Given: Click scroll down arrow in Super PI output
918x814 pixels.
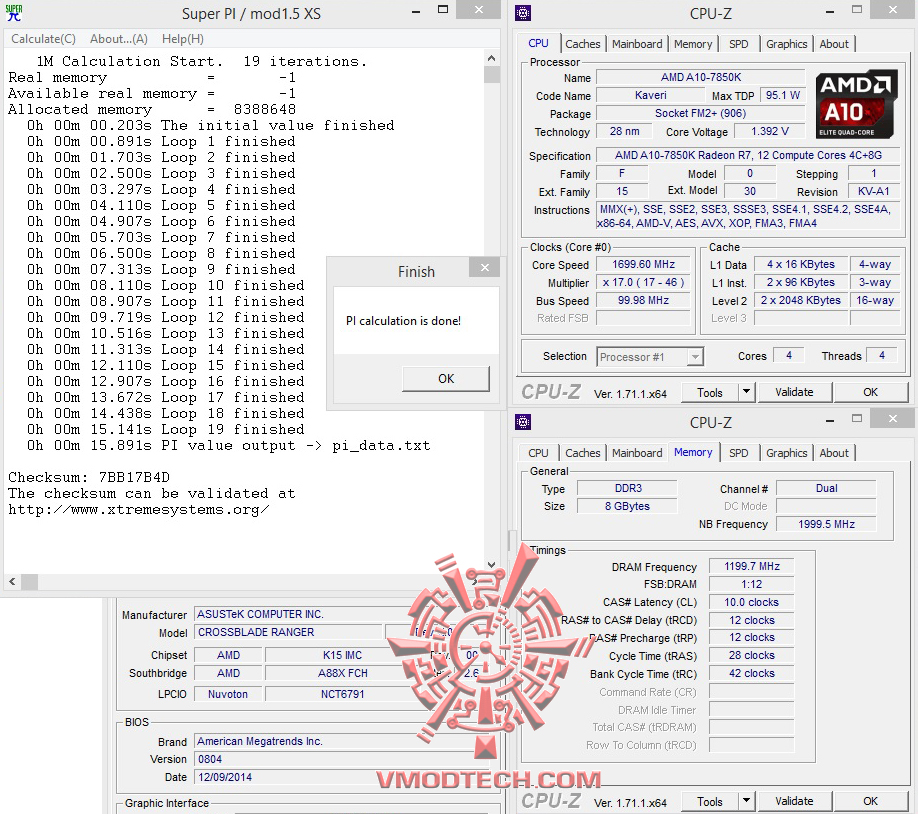Looking at the screenshot, I should coord(491,565).
